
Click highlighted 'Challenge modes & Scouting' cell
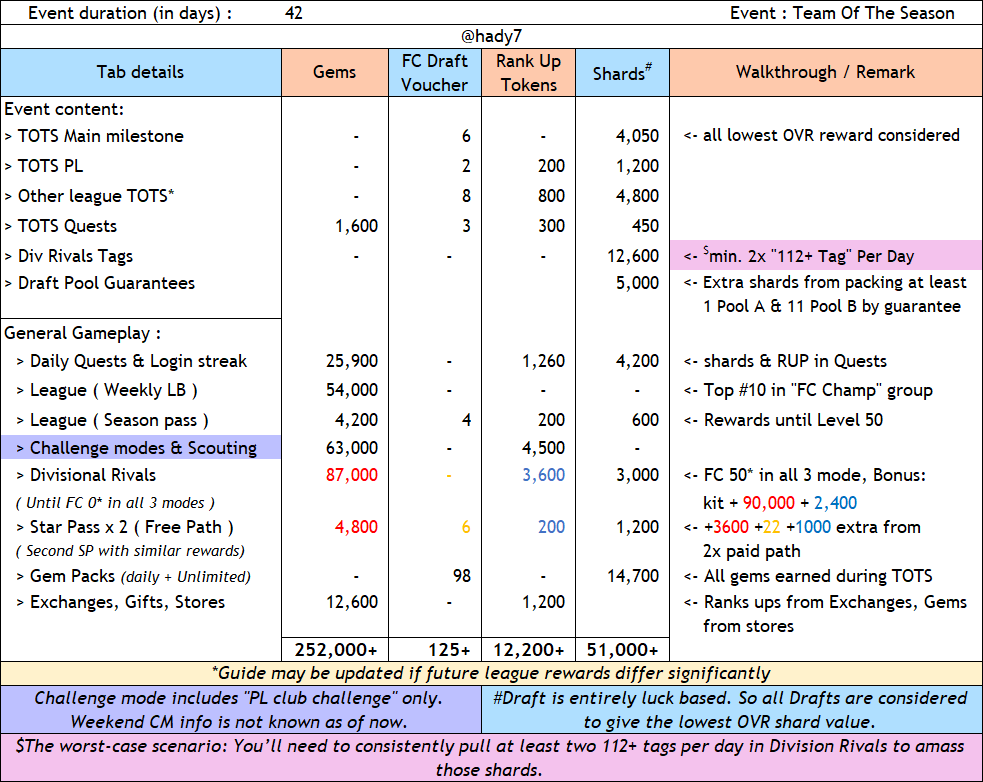point(141,448)
